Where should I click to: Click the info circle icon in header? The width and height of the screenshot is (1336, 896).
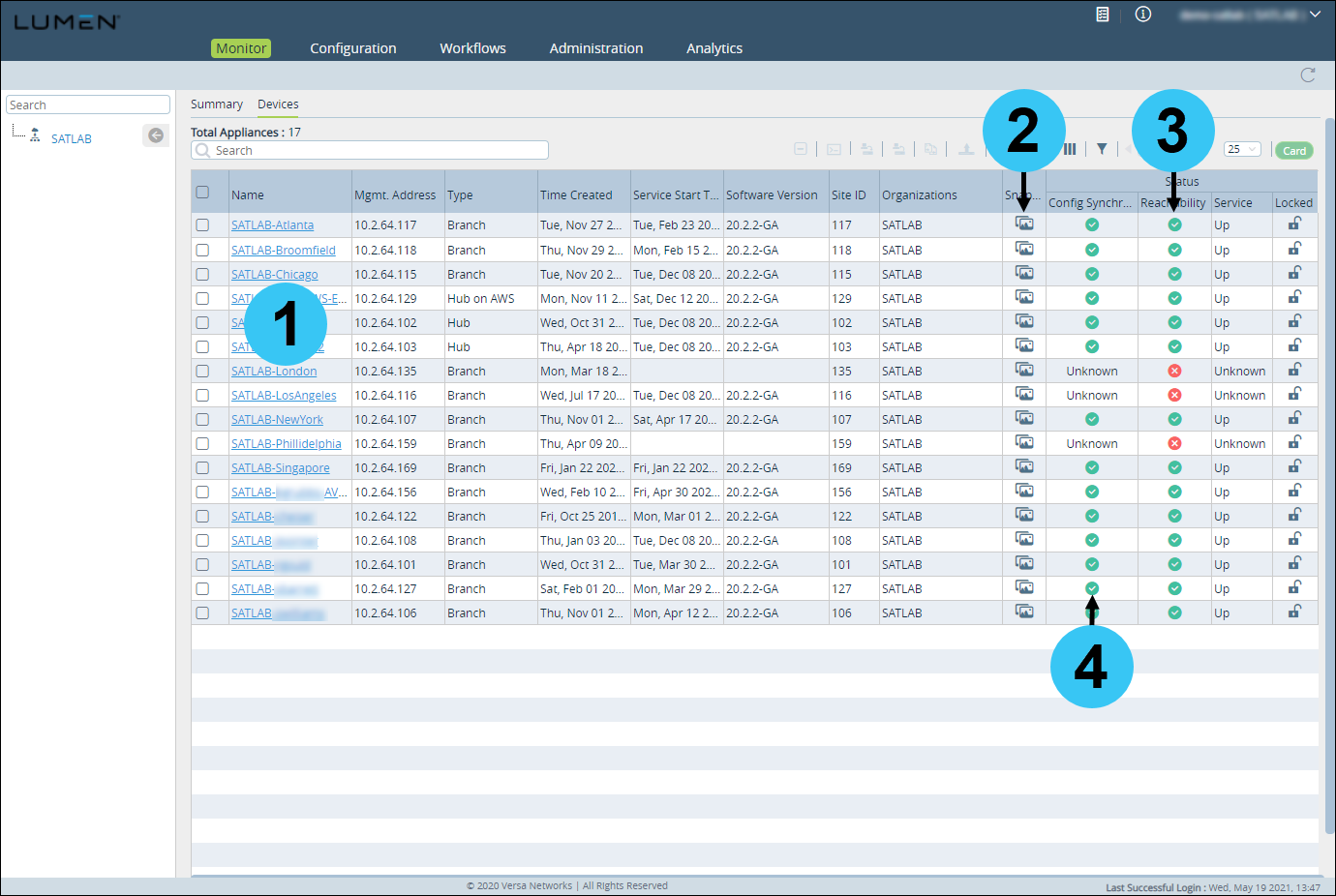tap(1143, 15)
